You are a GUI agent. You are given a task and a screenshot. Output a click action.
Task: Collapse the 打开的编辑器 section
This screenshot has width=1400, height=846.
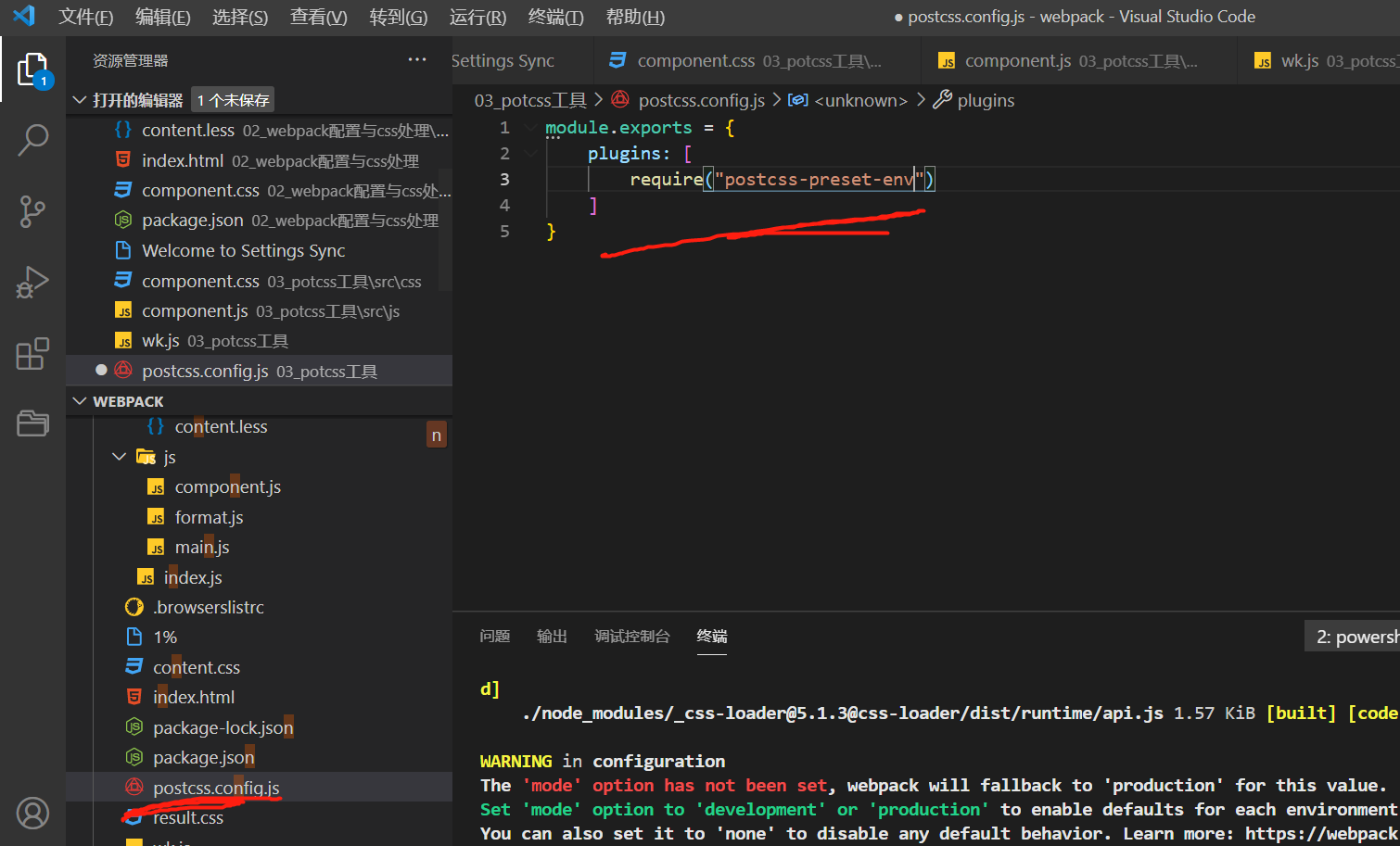[80, 99]
